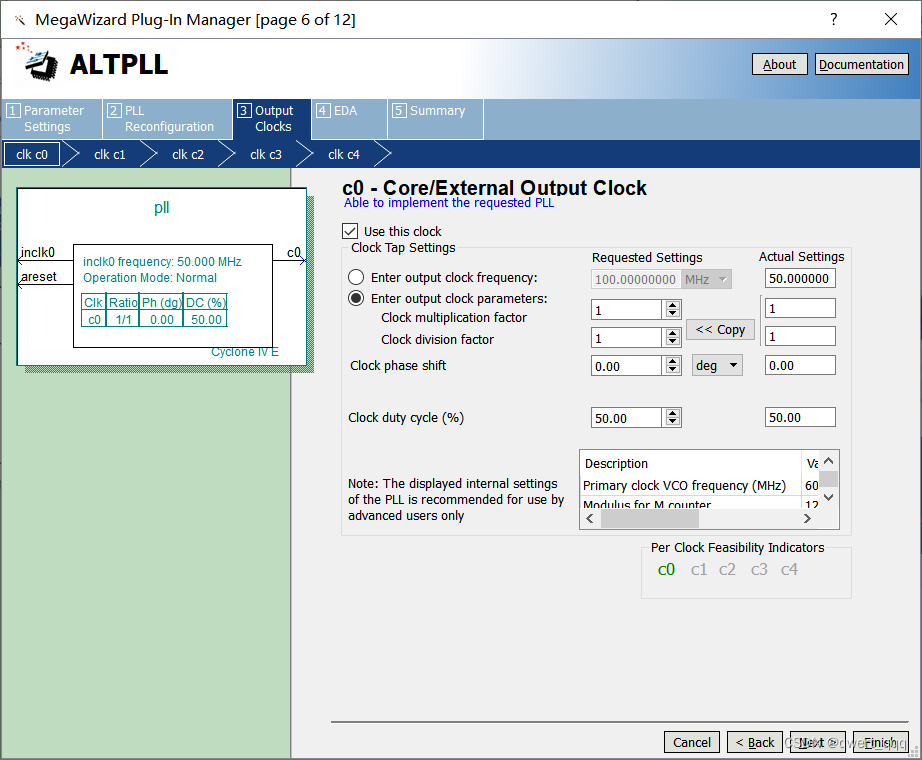Select the clk c1 step
922x760 pixels.
(109, 155)
